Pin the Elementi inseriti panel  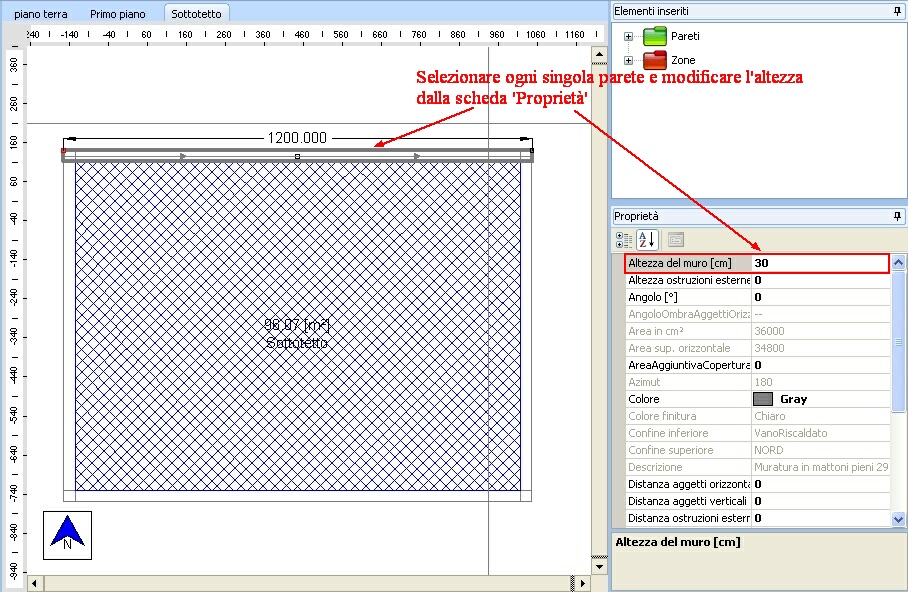pos(897,11)
